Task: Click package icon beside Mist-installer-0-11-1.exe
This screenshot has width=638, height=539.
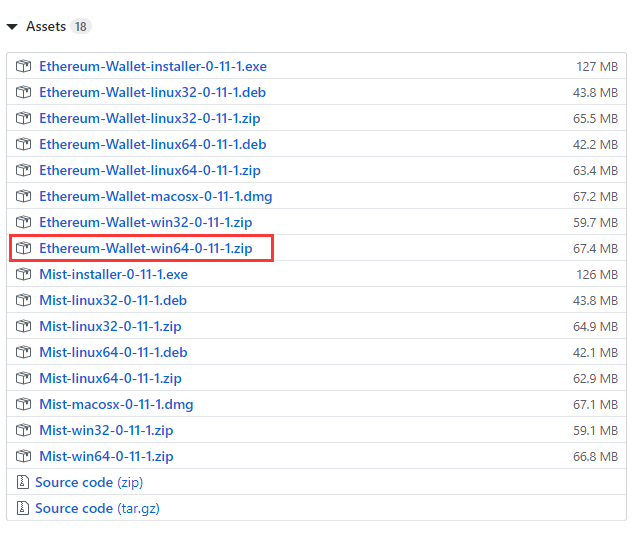Action: click(x=23, y=274)
